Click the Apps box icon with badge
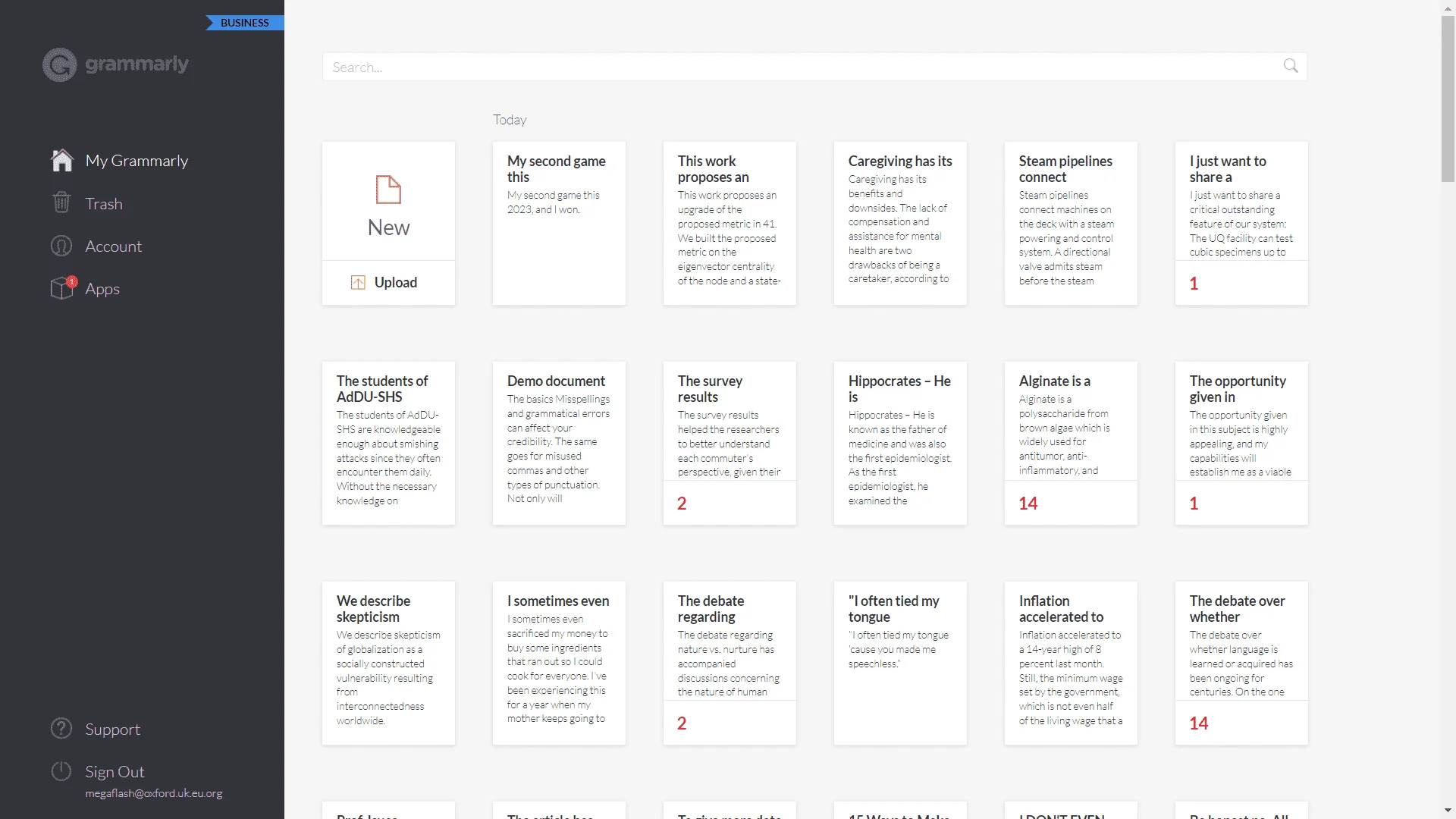The height and width of the screenshot is (819, 1456). [x=63, y=287]
